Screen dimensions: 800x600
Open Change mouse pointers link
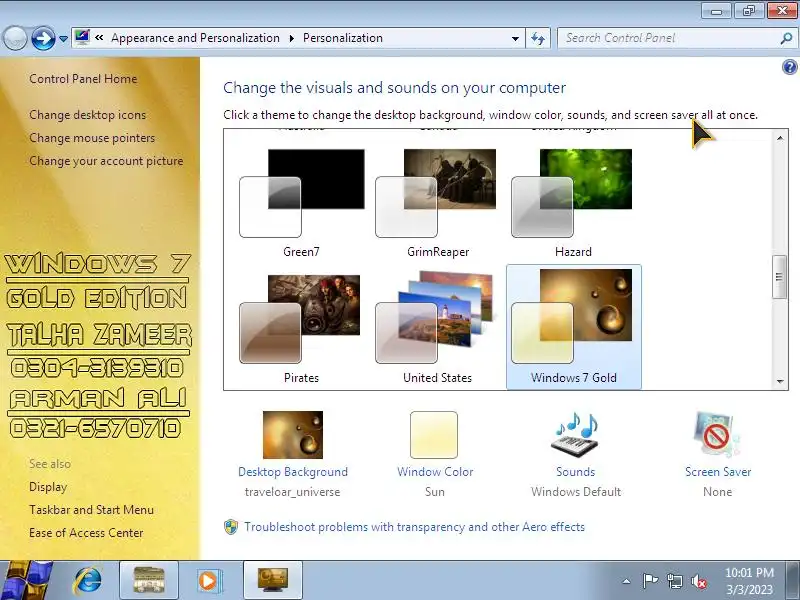coord(92,138)
